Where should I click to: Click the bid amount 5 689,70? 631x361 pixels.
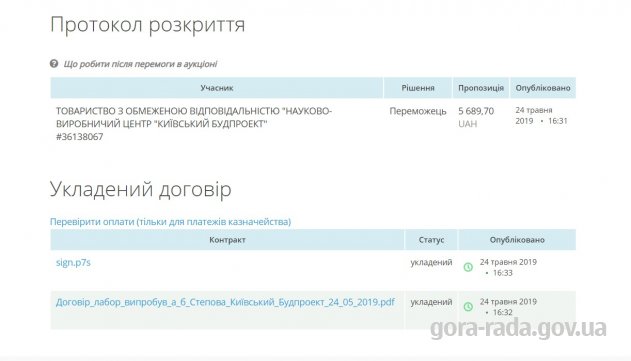[x=476, y=111]
